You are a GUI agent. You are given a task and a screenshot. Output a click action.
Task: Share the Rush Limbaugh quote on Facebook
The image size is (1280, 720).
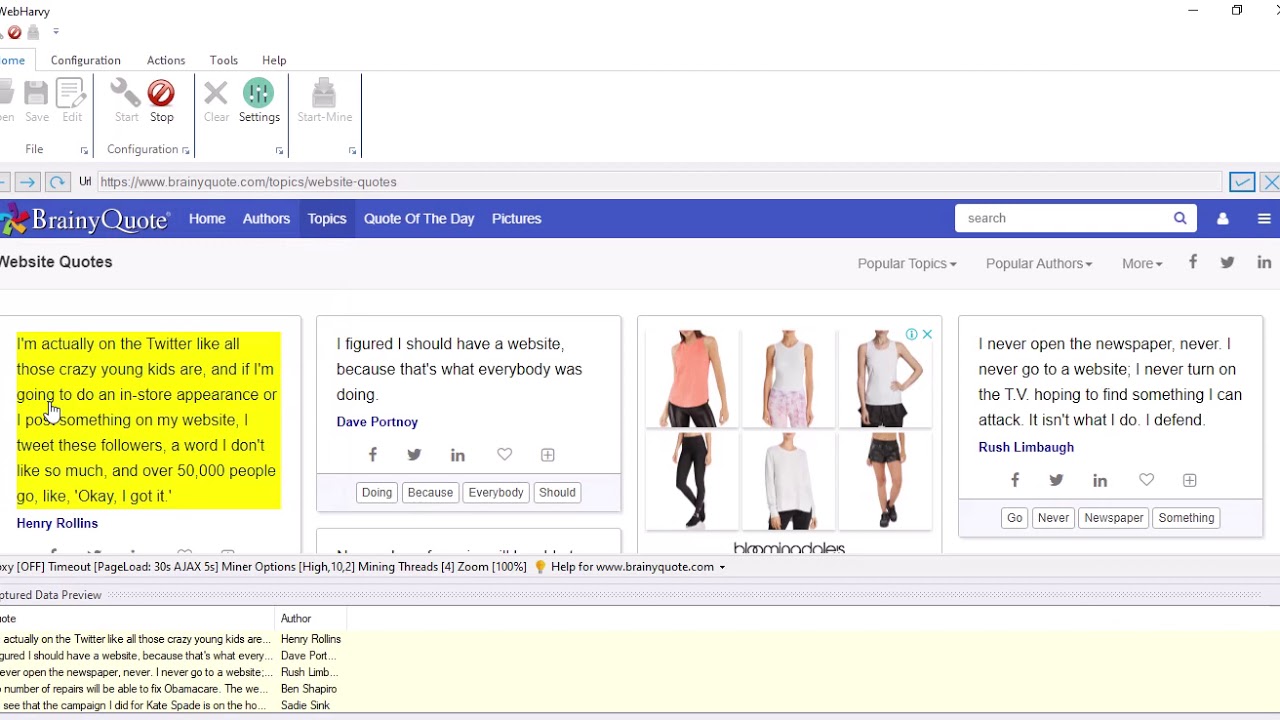coord(1015,481)
